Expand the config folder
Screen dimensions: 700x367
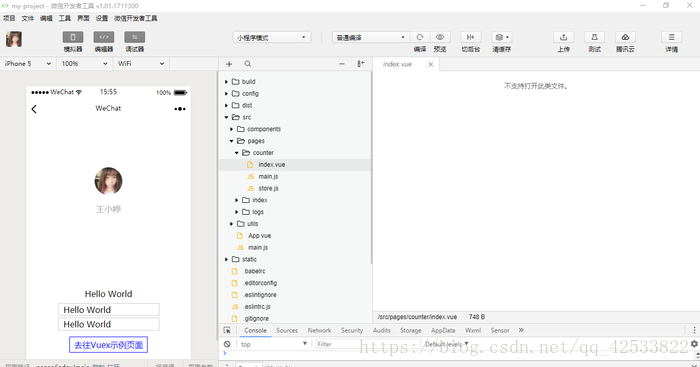coord(226,94)
